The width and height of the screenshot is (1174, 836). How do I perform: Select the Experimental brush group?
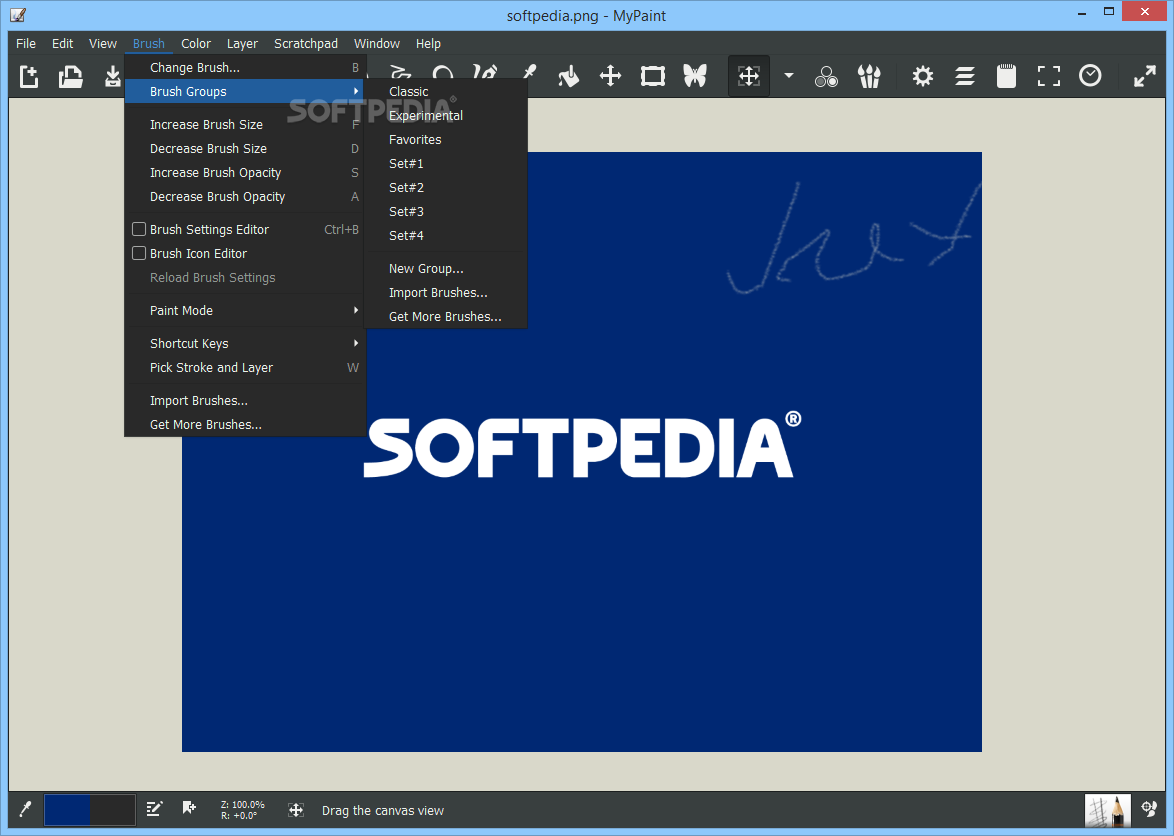(446, 115)
